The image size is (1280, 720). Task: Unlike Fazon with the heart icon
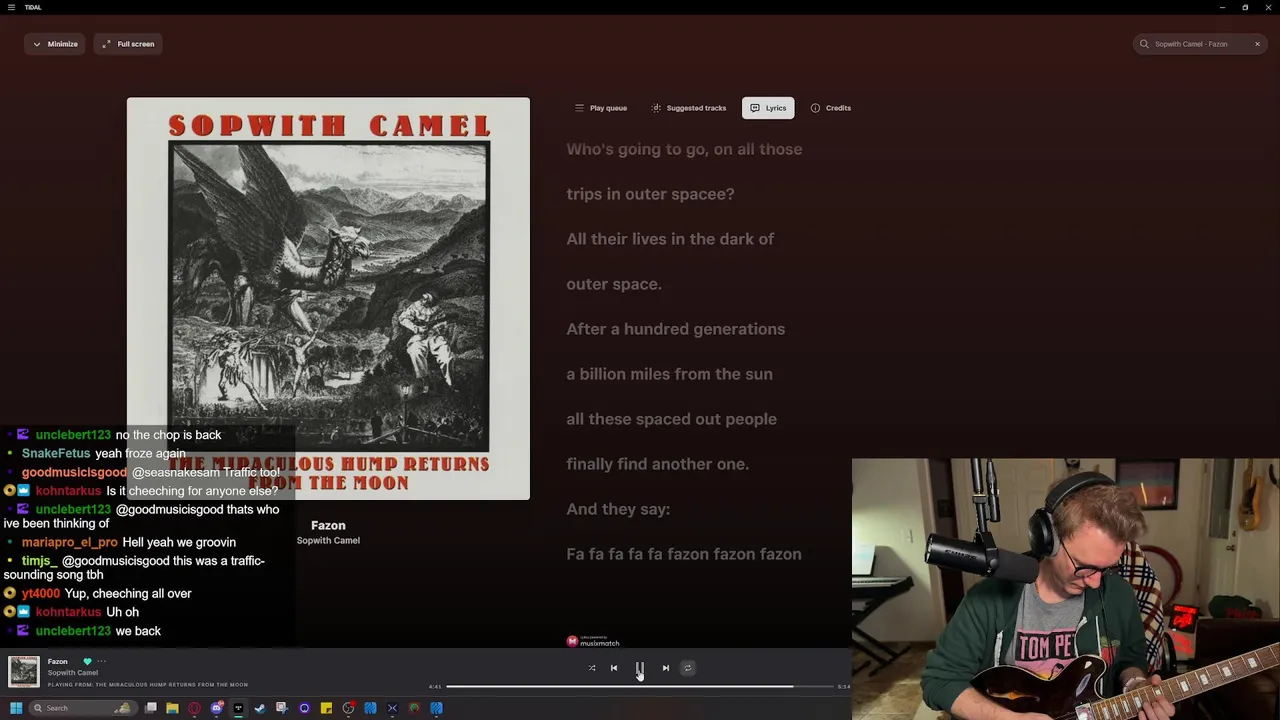click(87, 661)
